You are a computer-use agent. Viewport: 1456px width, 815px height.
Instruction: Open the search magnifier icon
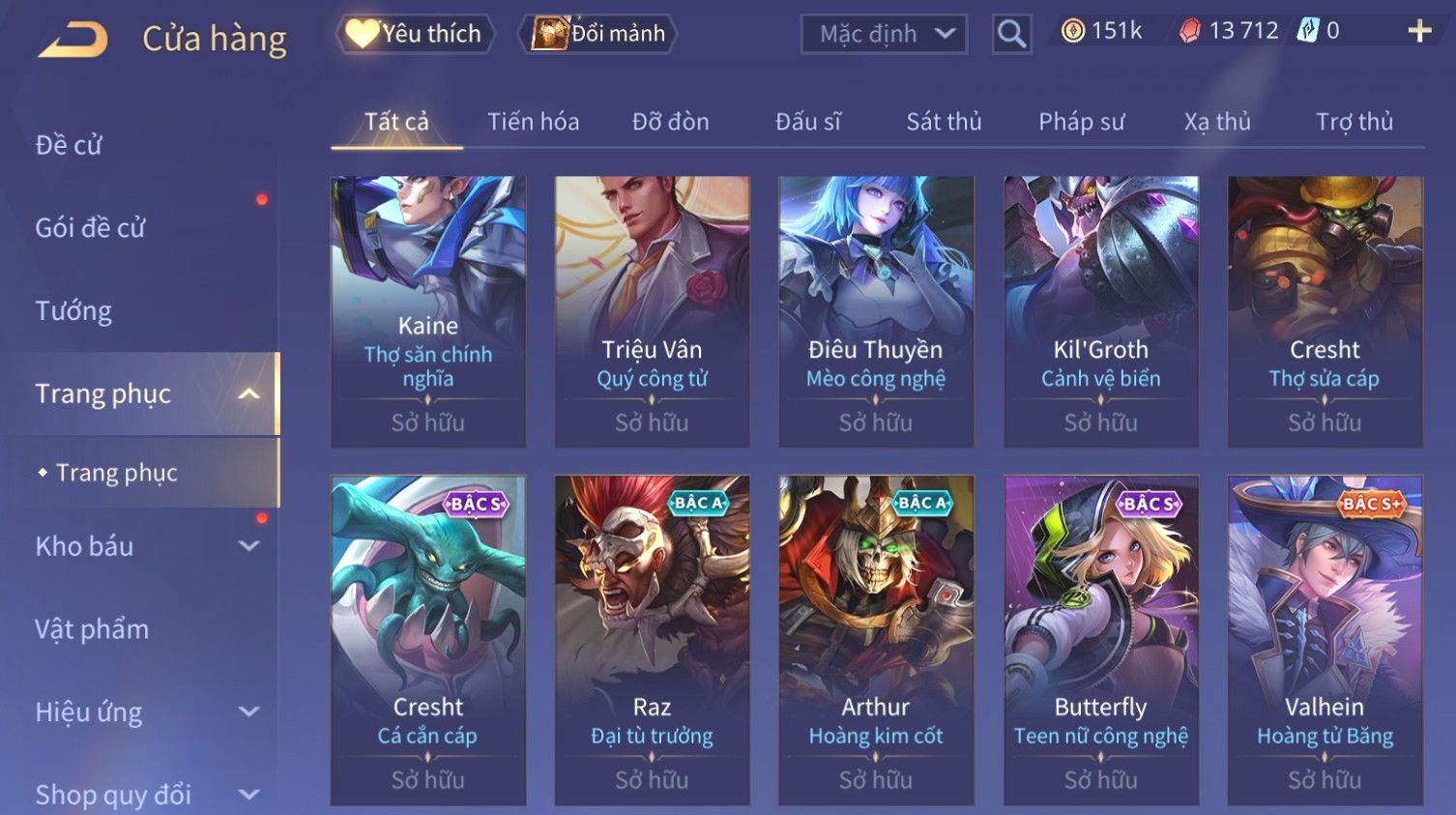(x=1011, y=34)
